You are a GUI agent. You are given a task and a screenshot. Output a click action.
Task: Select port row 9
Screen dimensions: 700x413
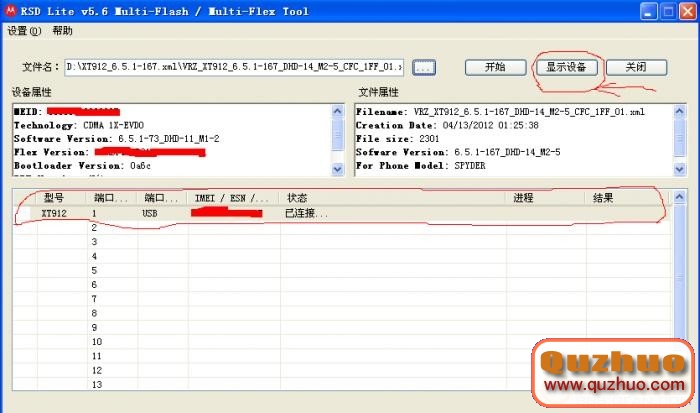[x=342, y=328]
